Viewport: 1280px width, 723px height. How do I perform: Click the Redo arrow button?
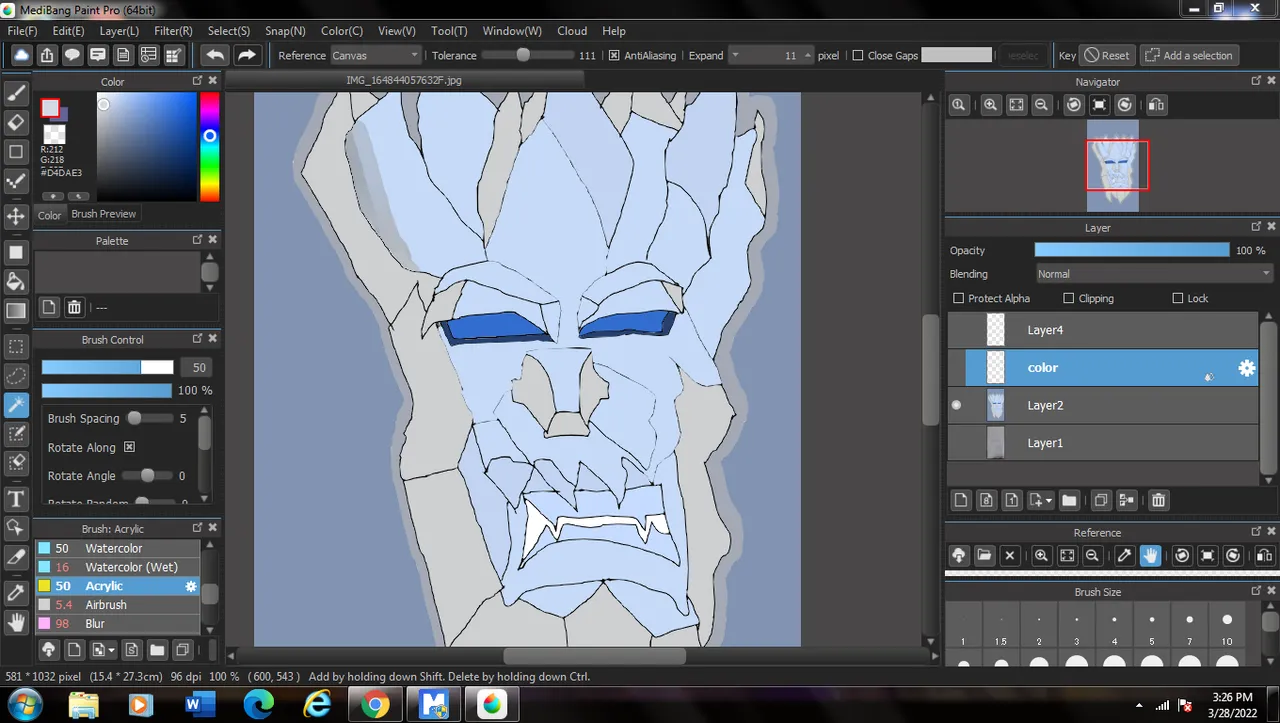coord(247,55)
